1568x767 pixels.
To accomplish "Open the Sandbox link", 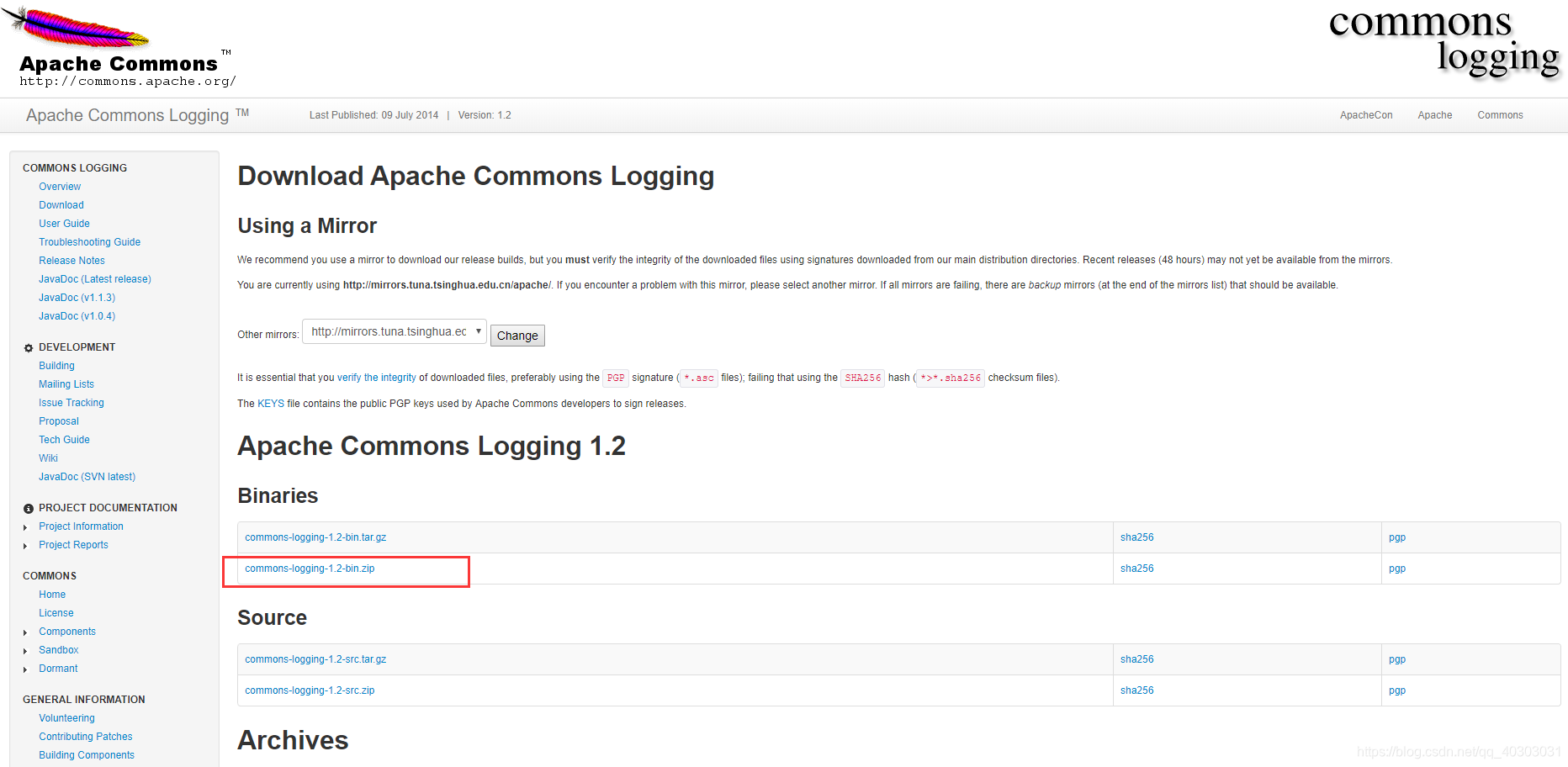I will (58, 650).
